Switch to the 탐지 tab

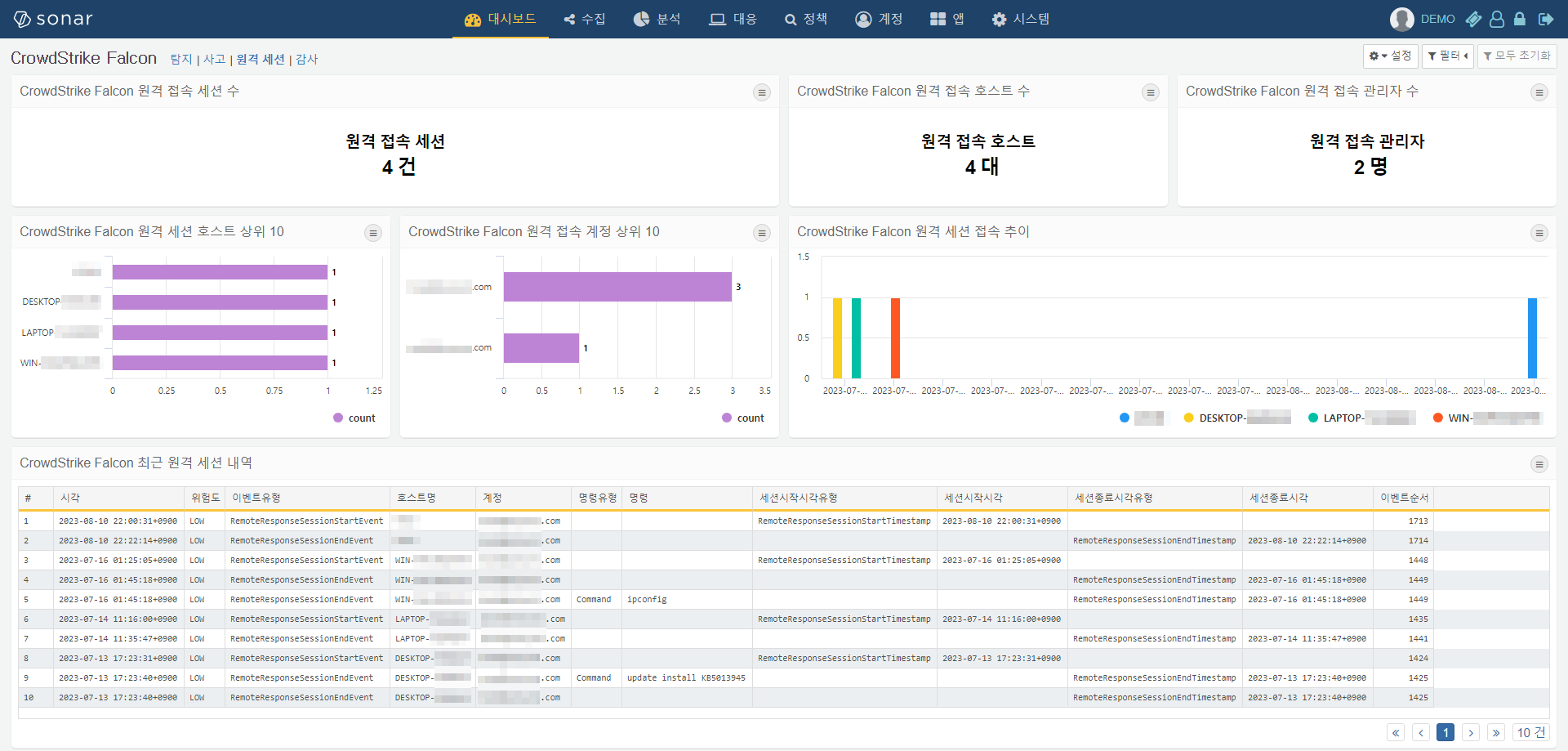(x=181, y=59)
